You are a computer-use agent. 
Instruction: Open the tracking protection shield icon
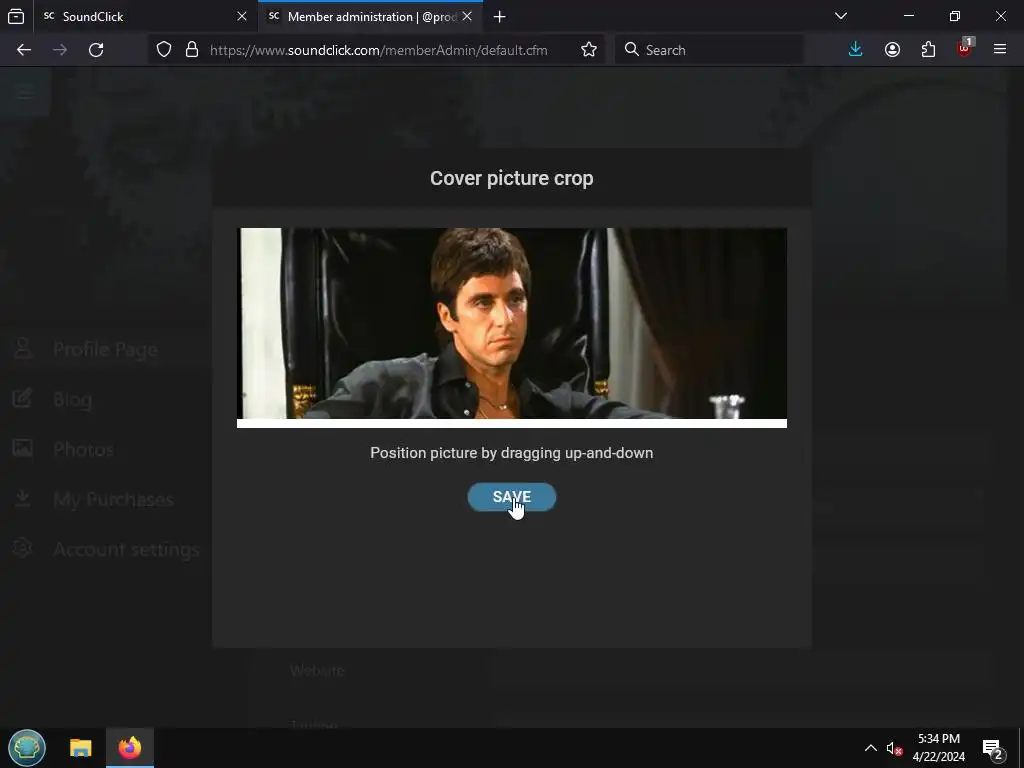coord(164,50)
